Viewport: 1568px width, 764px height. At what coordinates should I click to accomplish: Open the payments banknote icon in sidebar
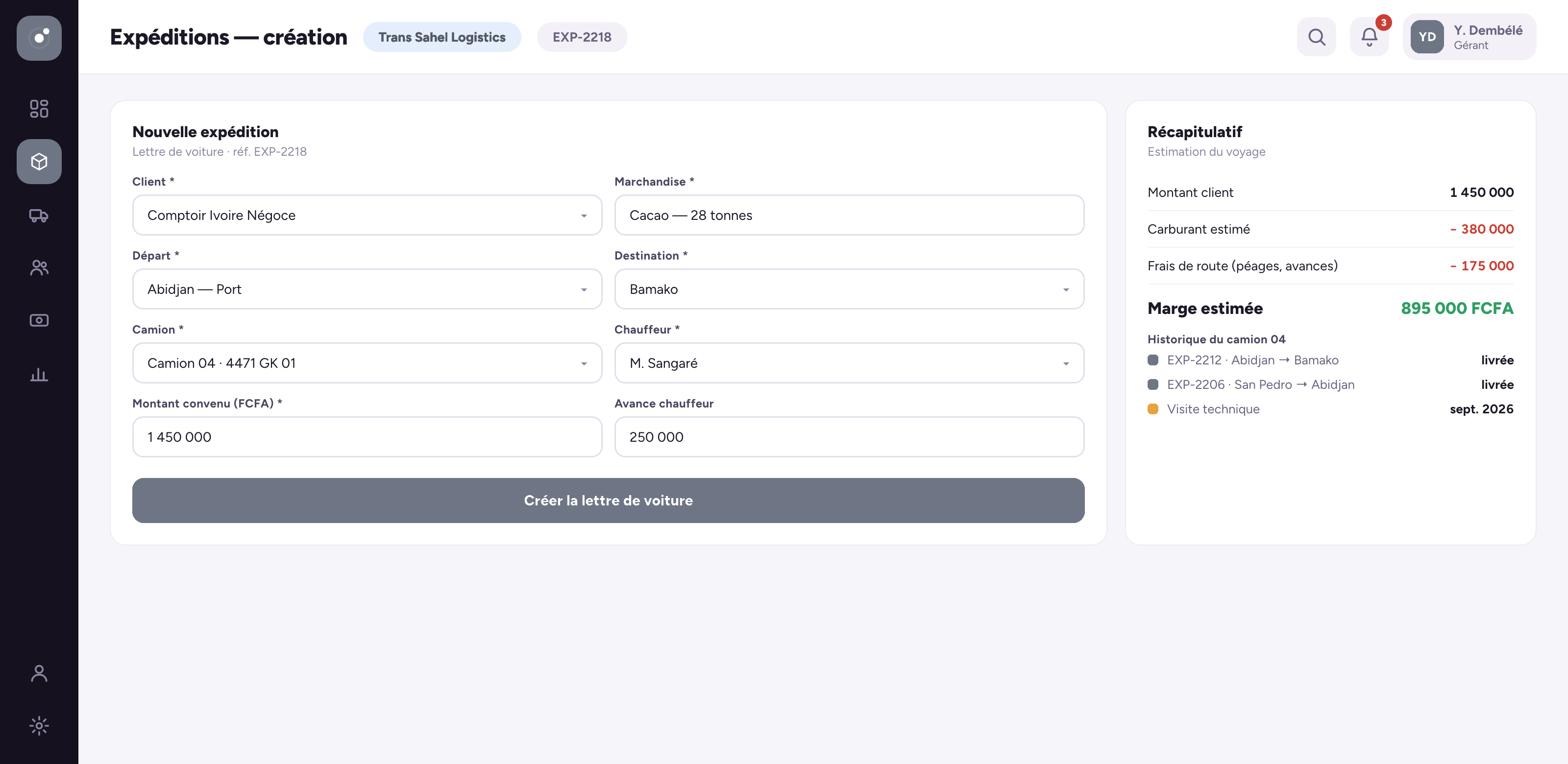(x=39, y=321)
